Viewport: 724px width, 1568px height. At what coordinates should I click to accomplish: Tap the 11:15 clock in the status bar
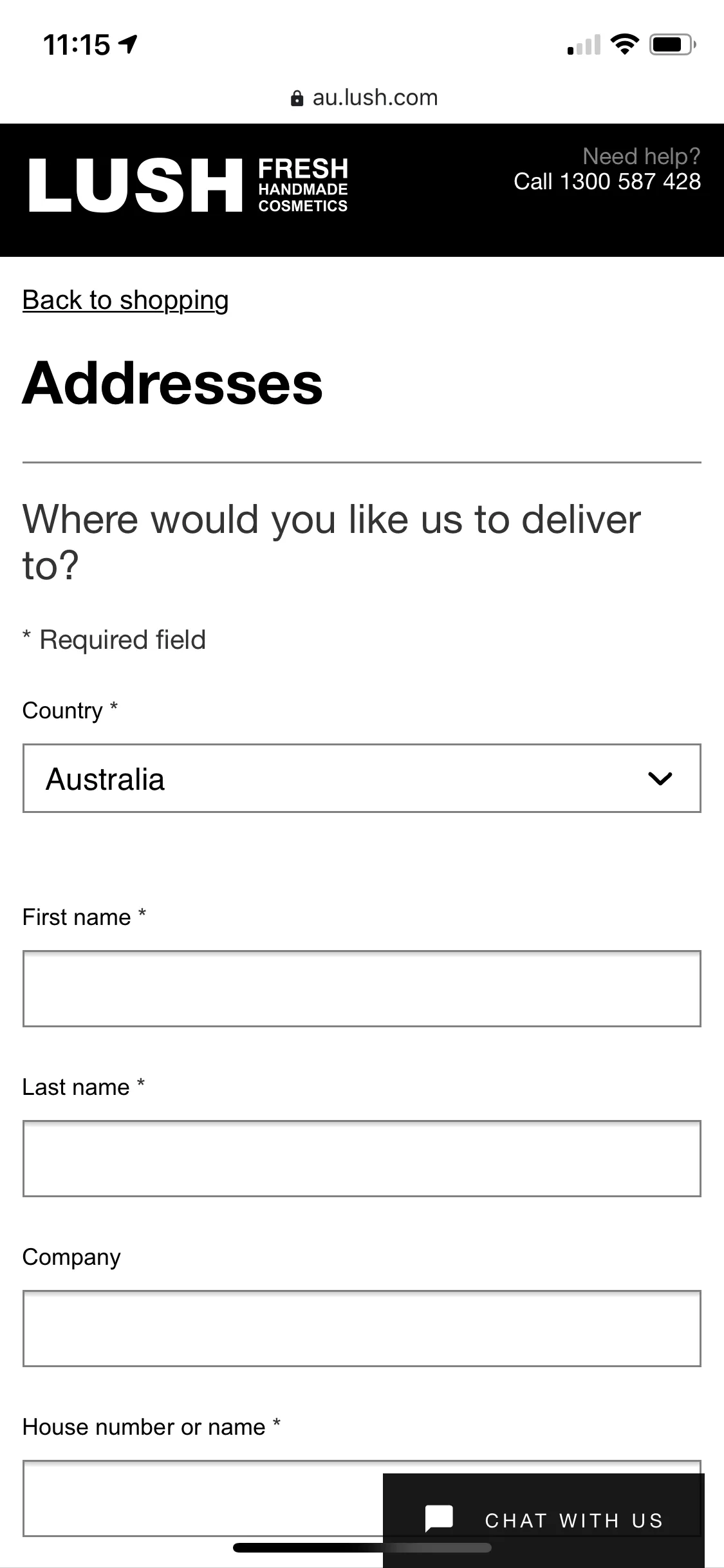click(77, 45)
